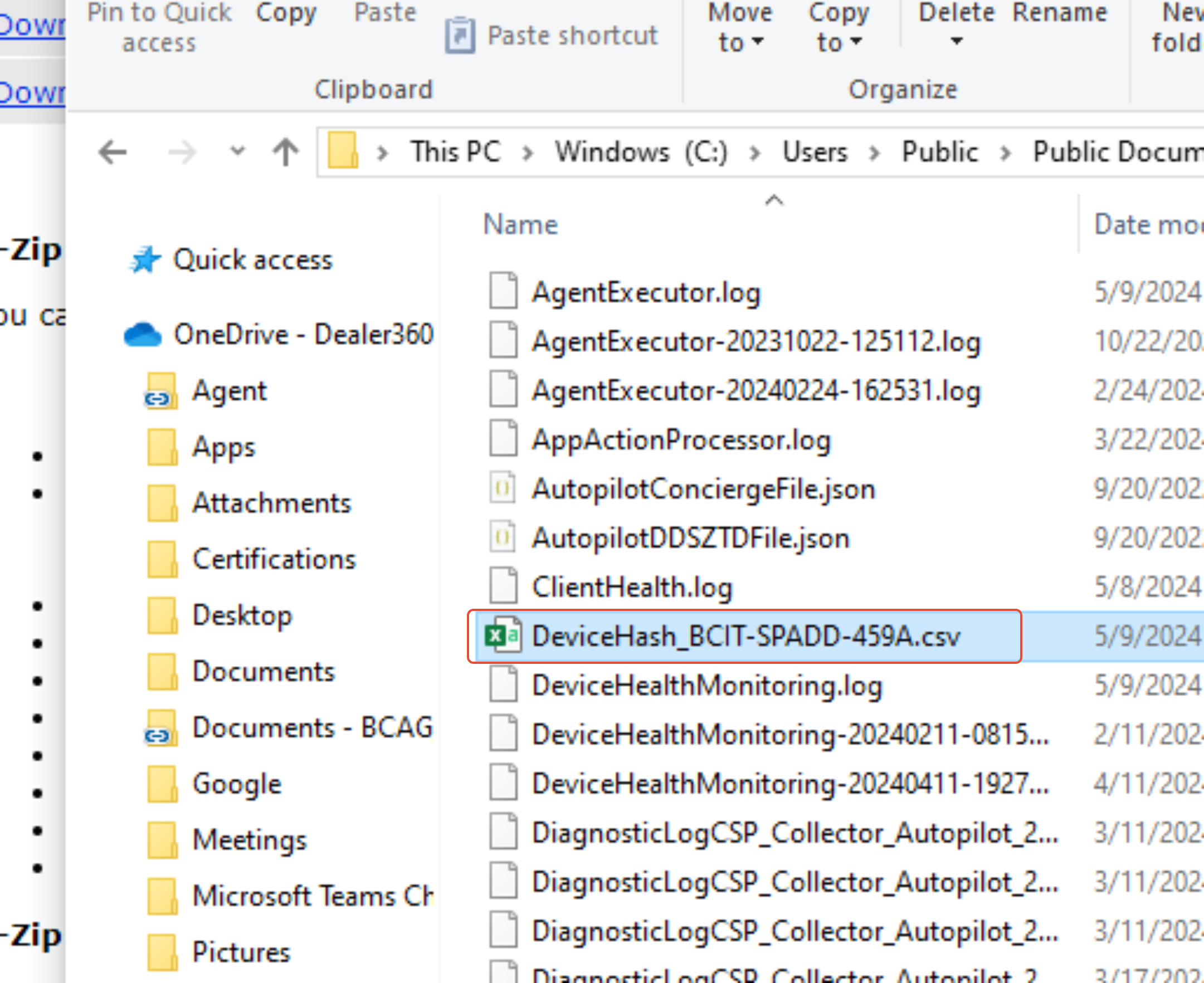Go up one folder level

click(x=285, y=152)
